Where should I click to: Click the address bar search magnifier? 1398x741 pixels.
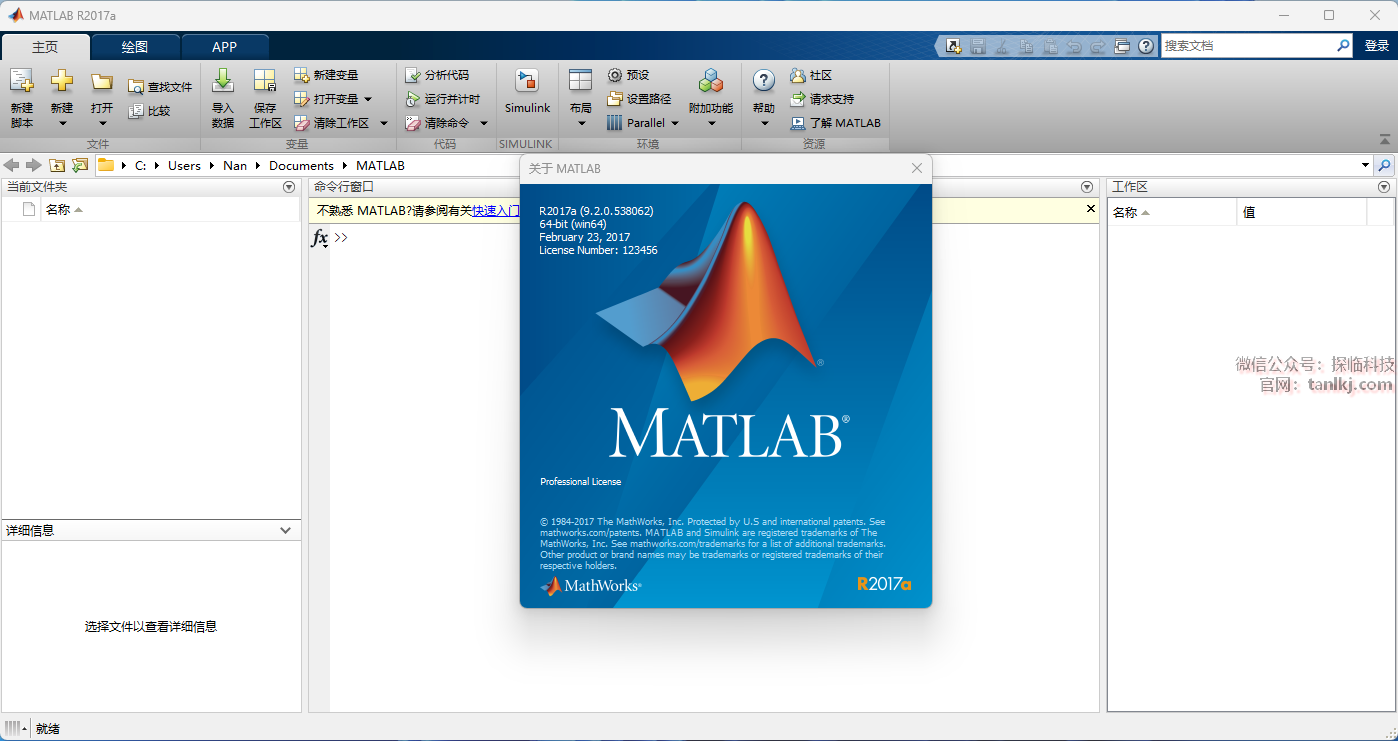(1385, 165)
